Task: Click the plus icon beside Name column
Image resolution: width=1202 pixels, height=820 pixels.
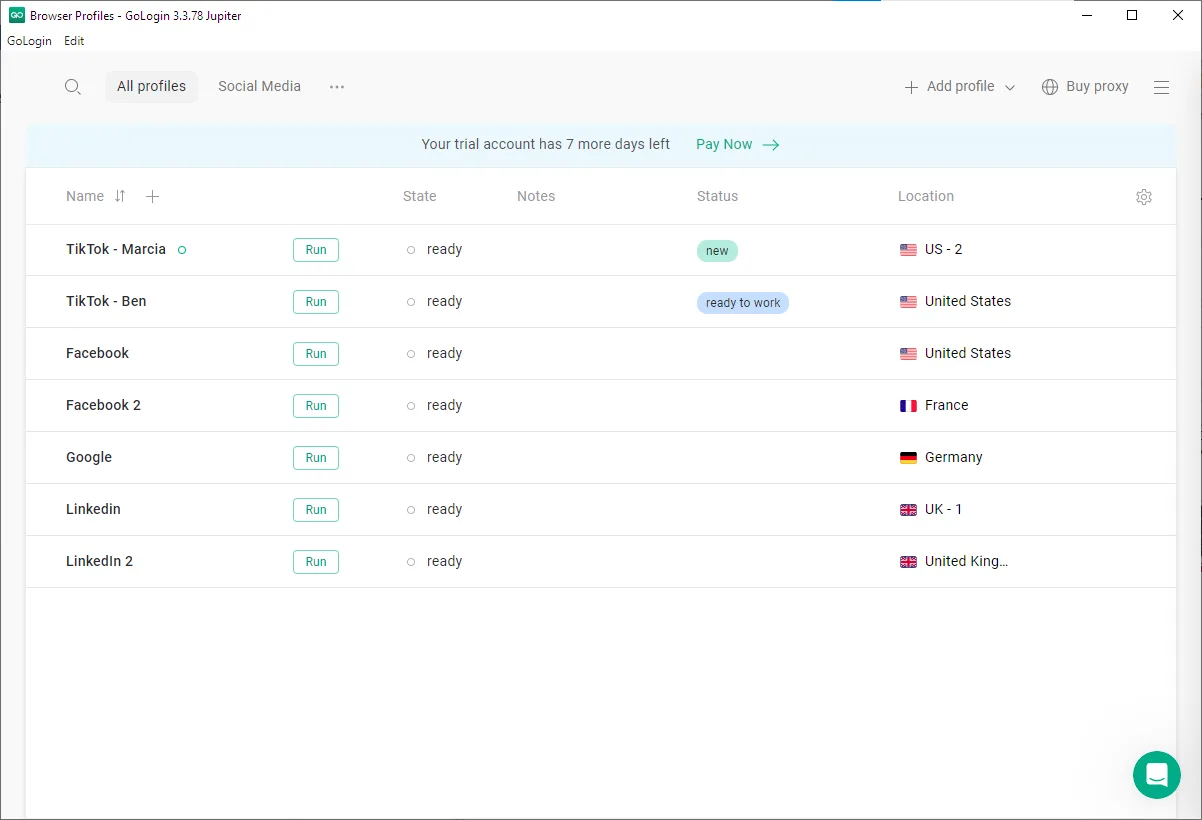Action: coord(152,196)
